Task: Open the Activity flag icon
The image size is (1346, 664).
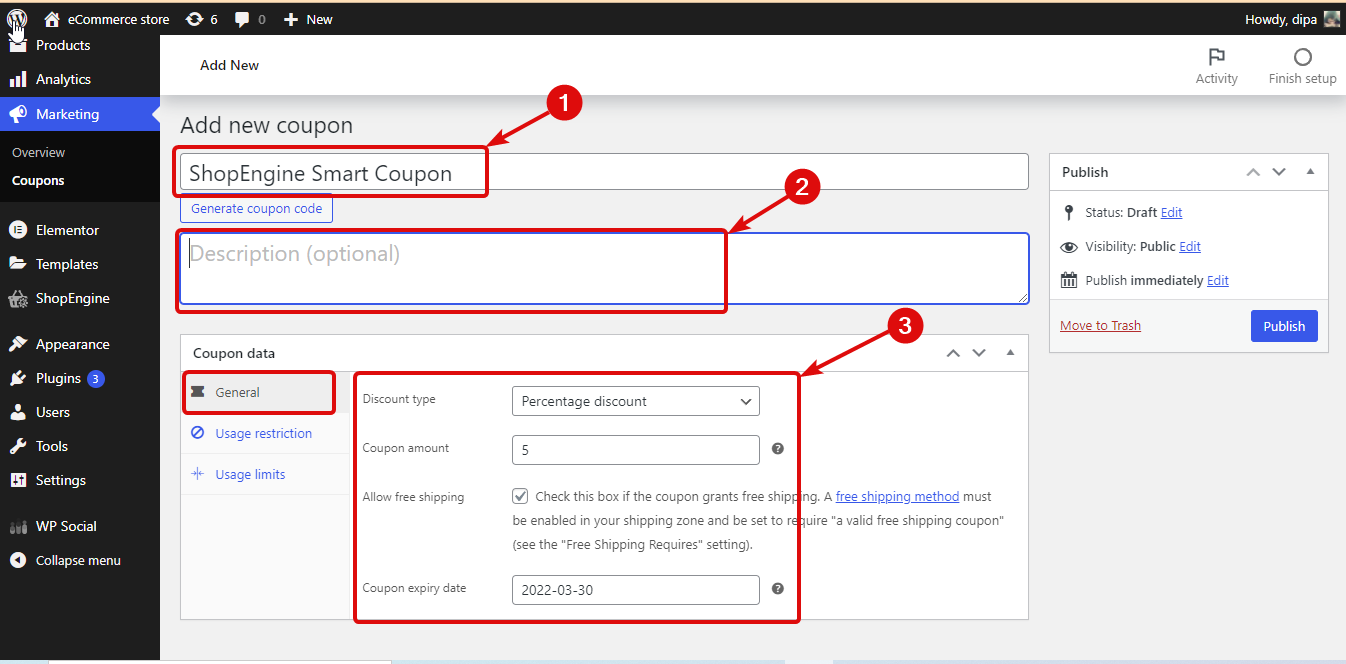Action: 1216,57
